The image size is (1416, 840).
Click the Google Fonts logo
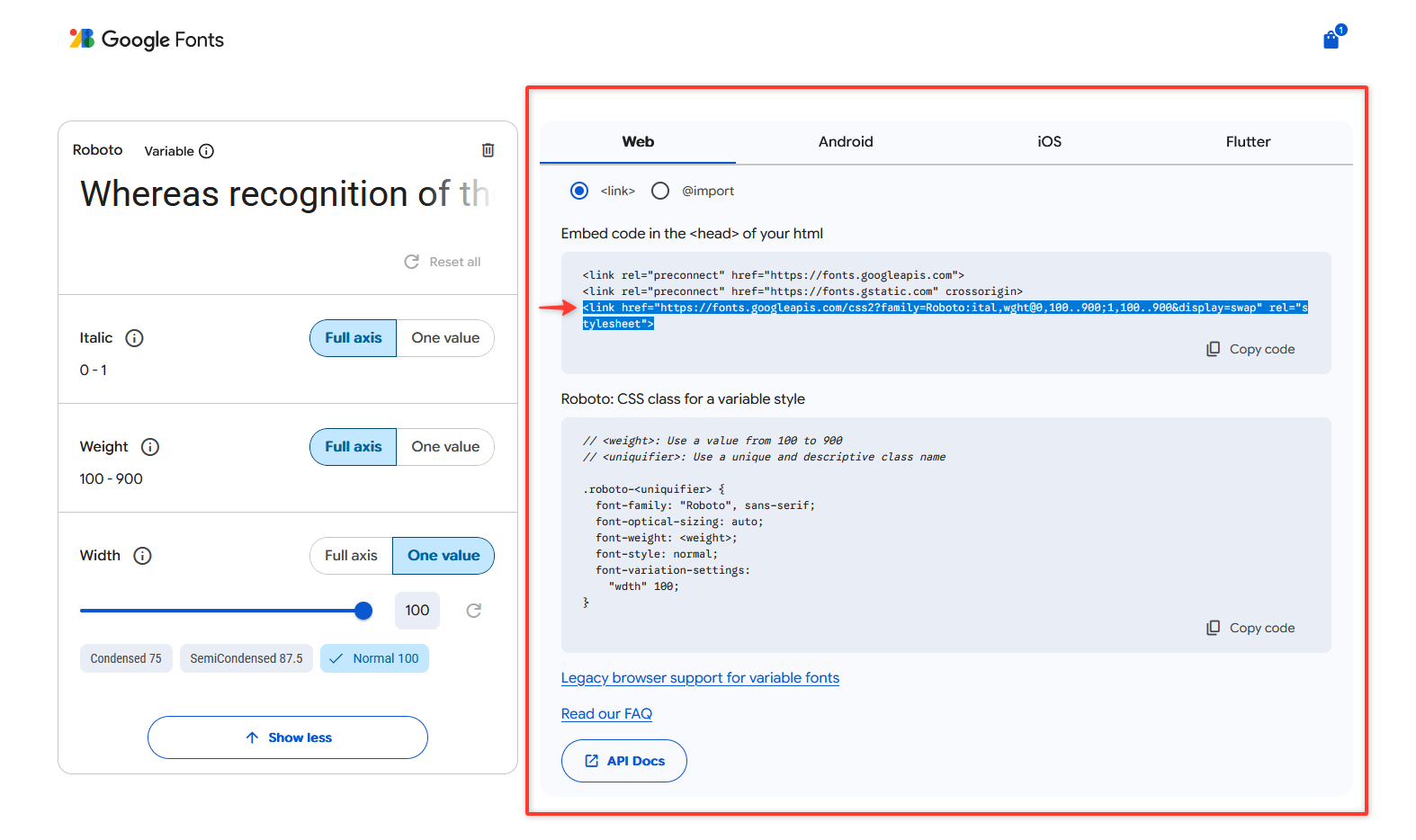pyautogui.click(x=147, y=40)
